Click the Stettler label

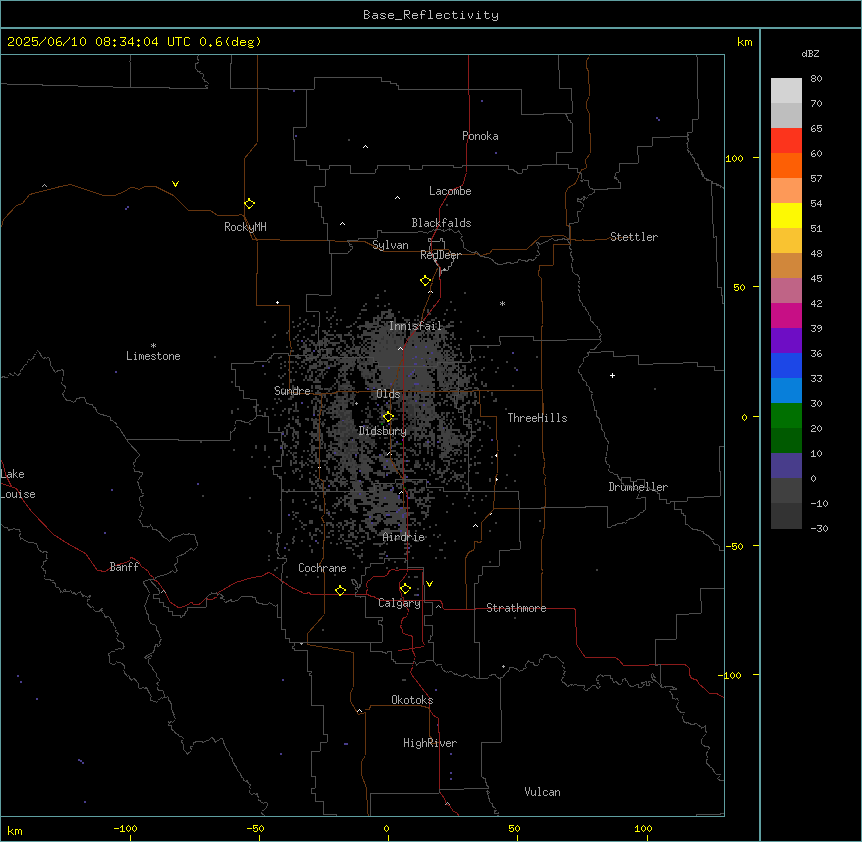pos(634,237)
